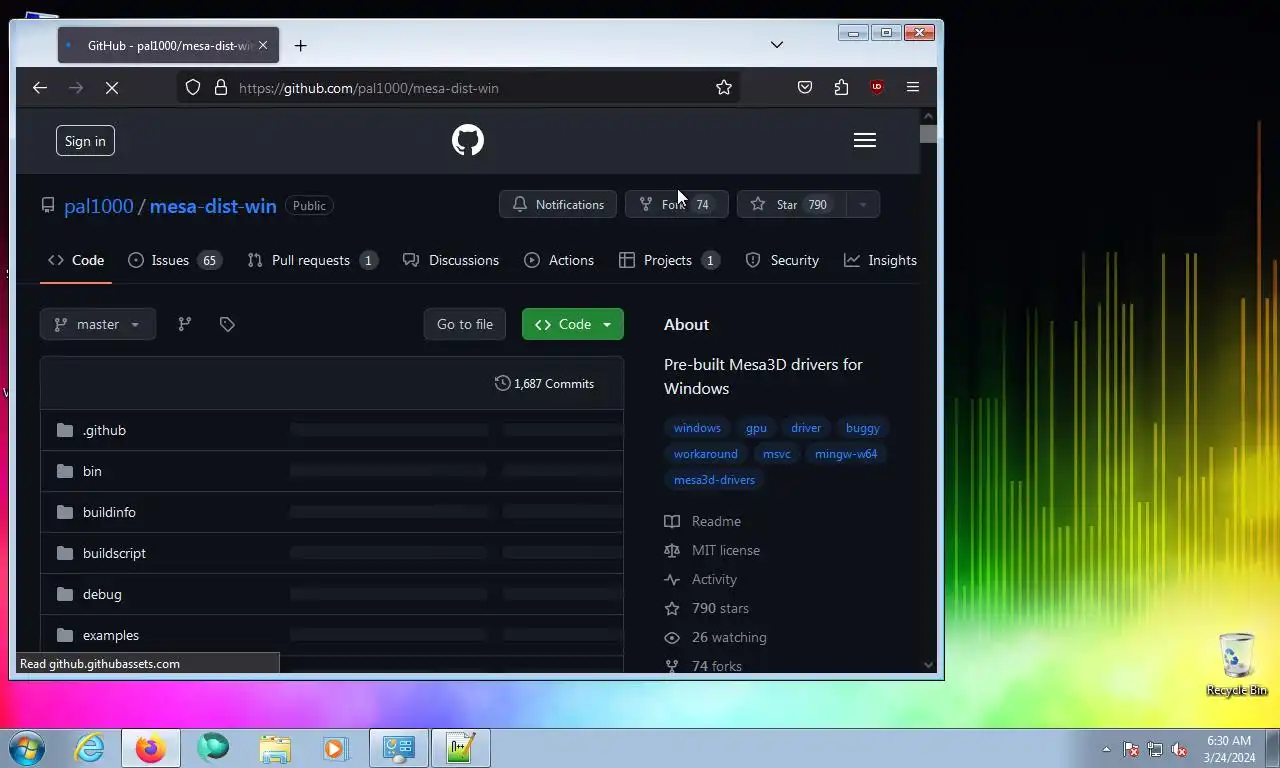The image size is (1280, 768).
Task: Open the 790 stars link
Action: 707,608
